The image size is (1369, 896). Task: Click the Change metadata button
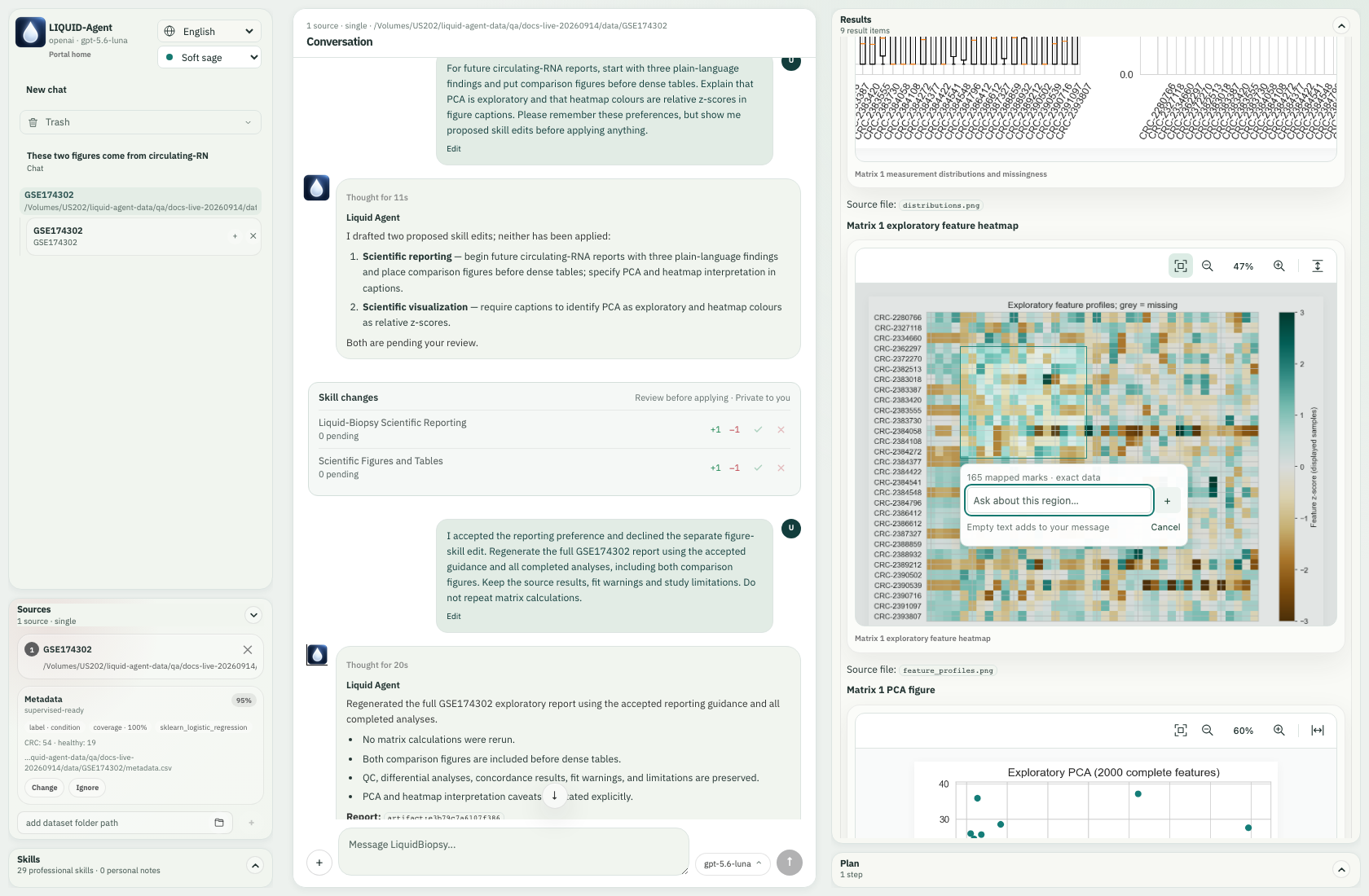click(x=45, y=788)
